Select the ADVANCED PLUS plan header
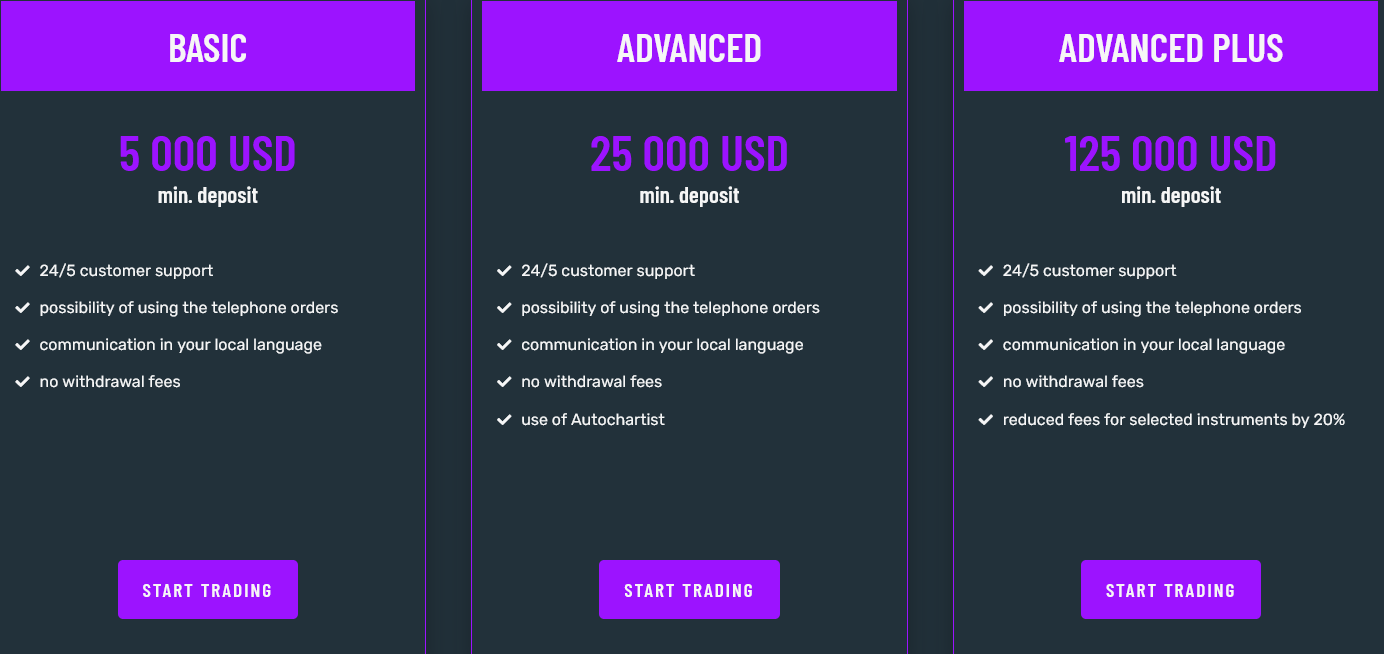1384x654 pixels. 1171,46
